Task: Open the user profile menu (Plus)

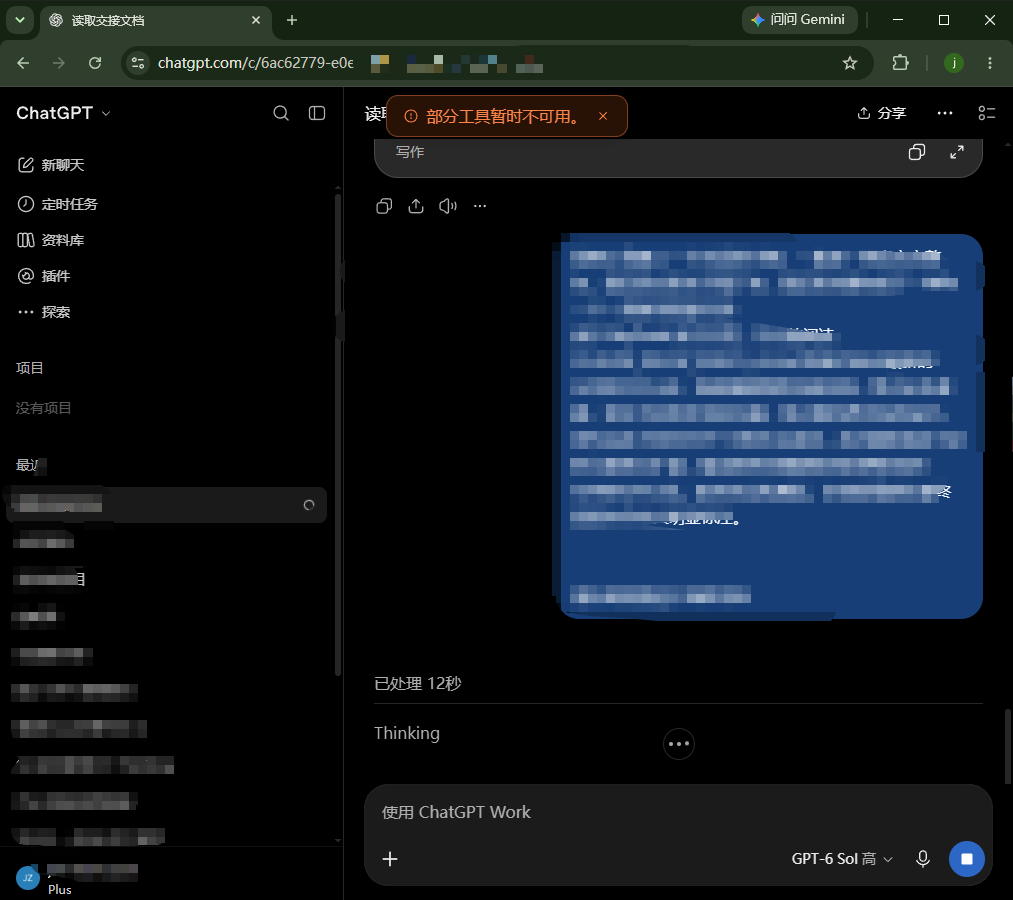Action: point(78,879)
